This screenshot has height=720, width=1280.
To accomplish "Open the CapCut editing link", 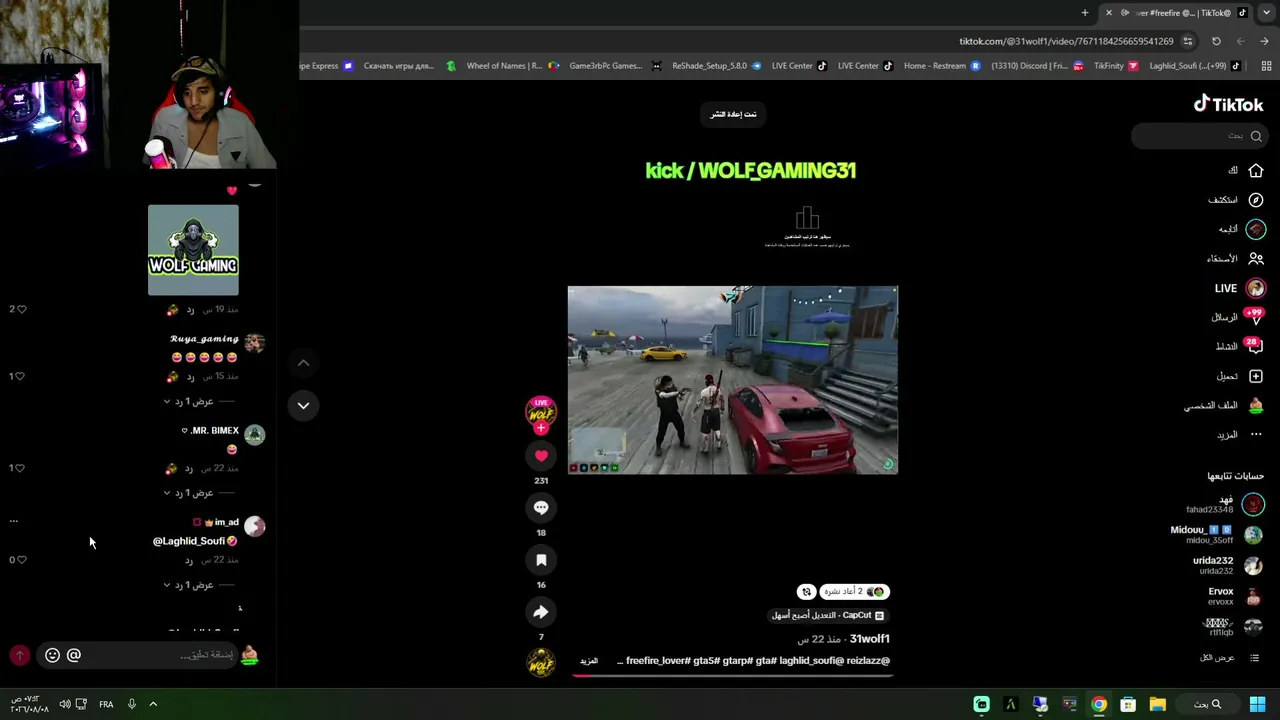I will [828, 615].
